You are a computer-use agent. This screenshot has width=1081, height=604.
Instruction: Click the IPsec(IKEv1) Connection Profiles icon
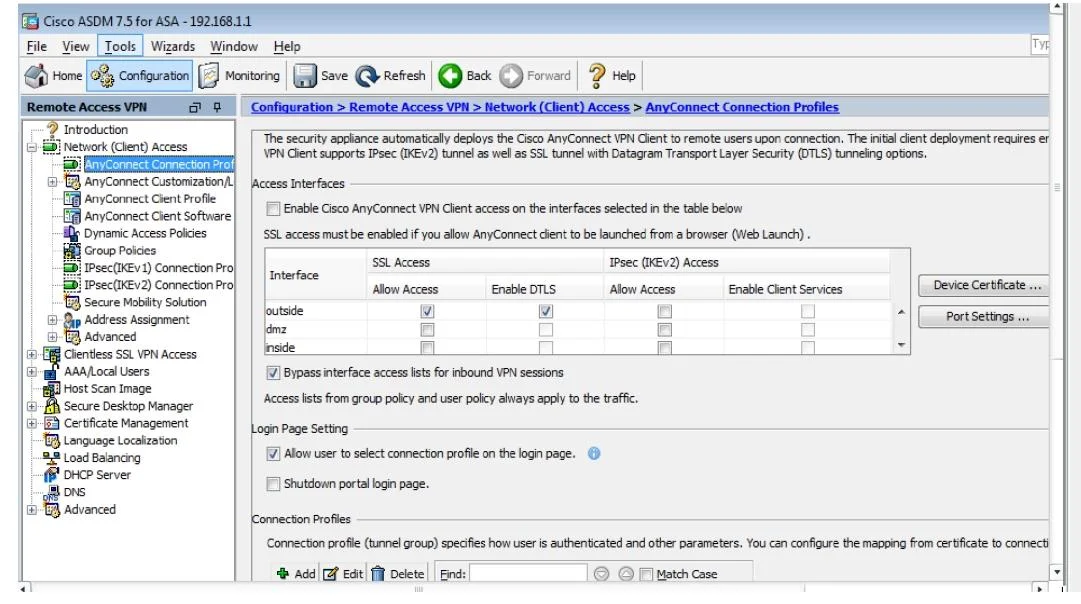[72, 268]
